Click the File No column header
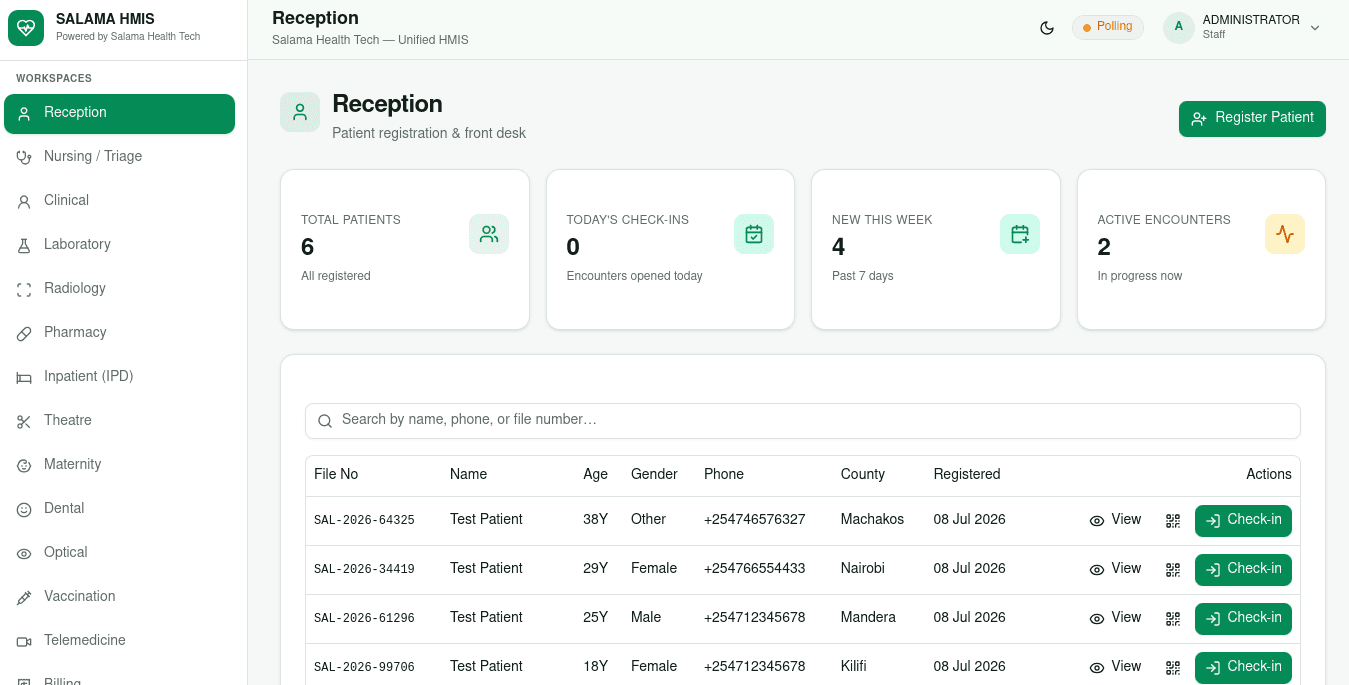This screenshot has height=685, width=1349. coord(336,474)
